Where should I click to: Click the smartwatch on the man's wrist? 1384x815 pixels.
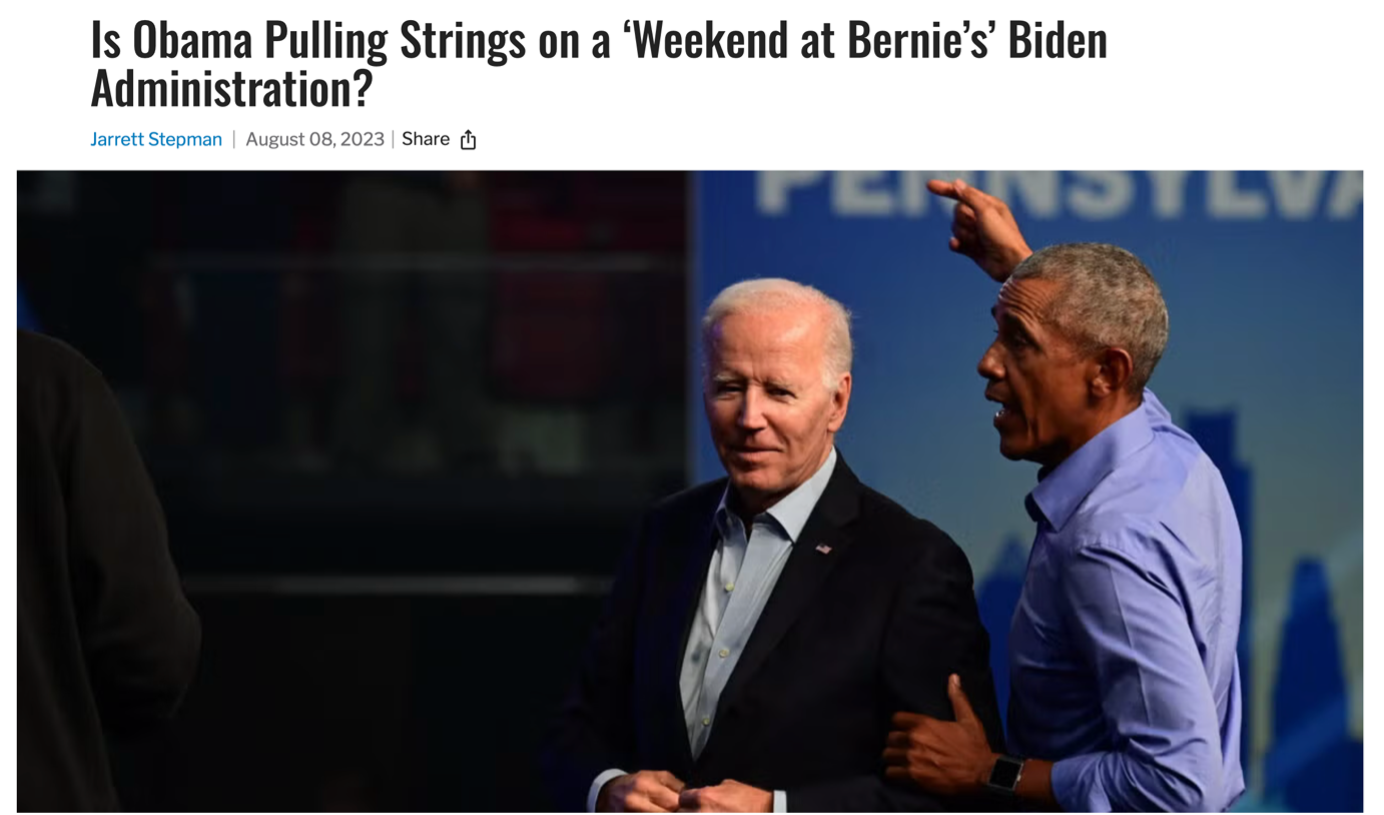(x=1006, y=773)
